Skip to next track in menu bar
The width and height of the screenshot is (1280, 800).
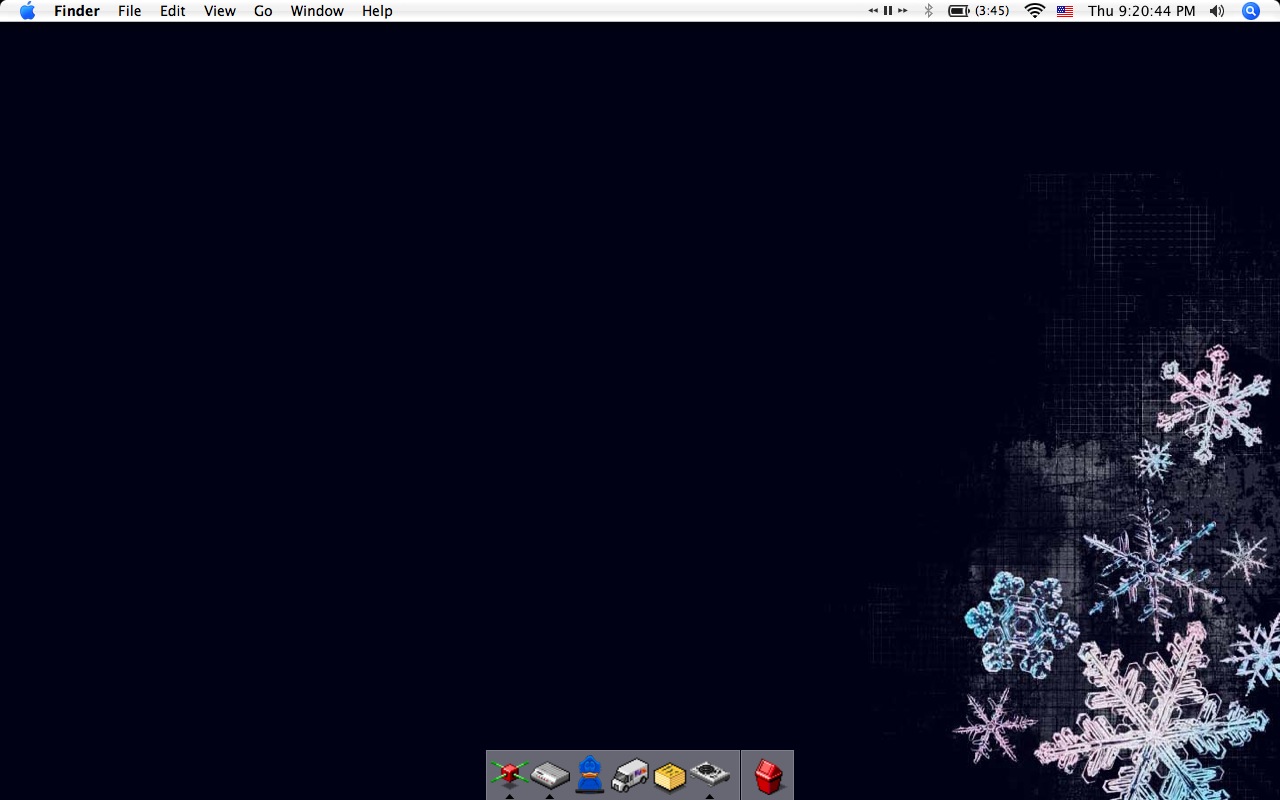click(x=903, y=11)
